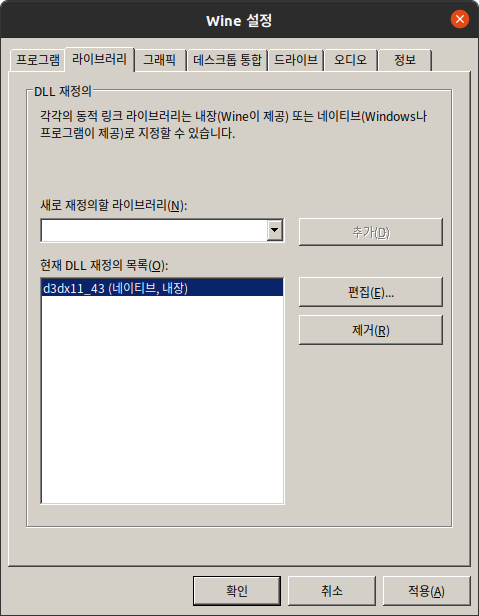479x616 pixels.
Task: Remove override using the 제거(R) button
Action: 371,330
